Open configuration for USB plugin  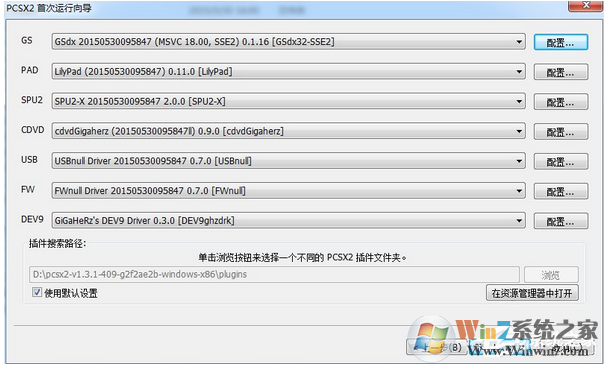561,161
